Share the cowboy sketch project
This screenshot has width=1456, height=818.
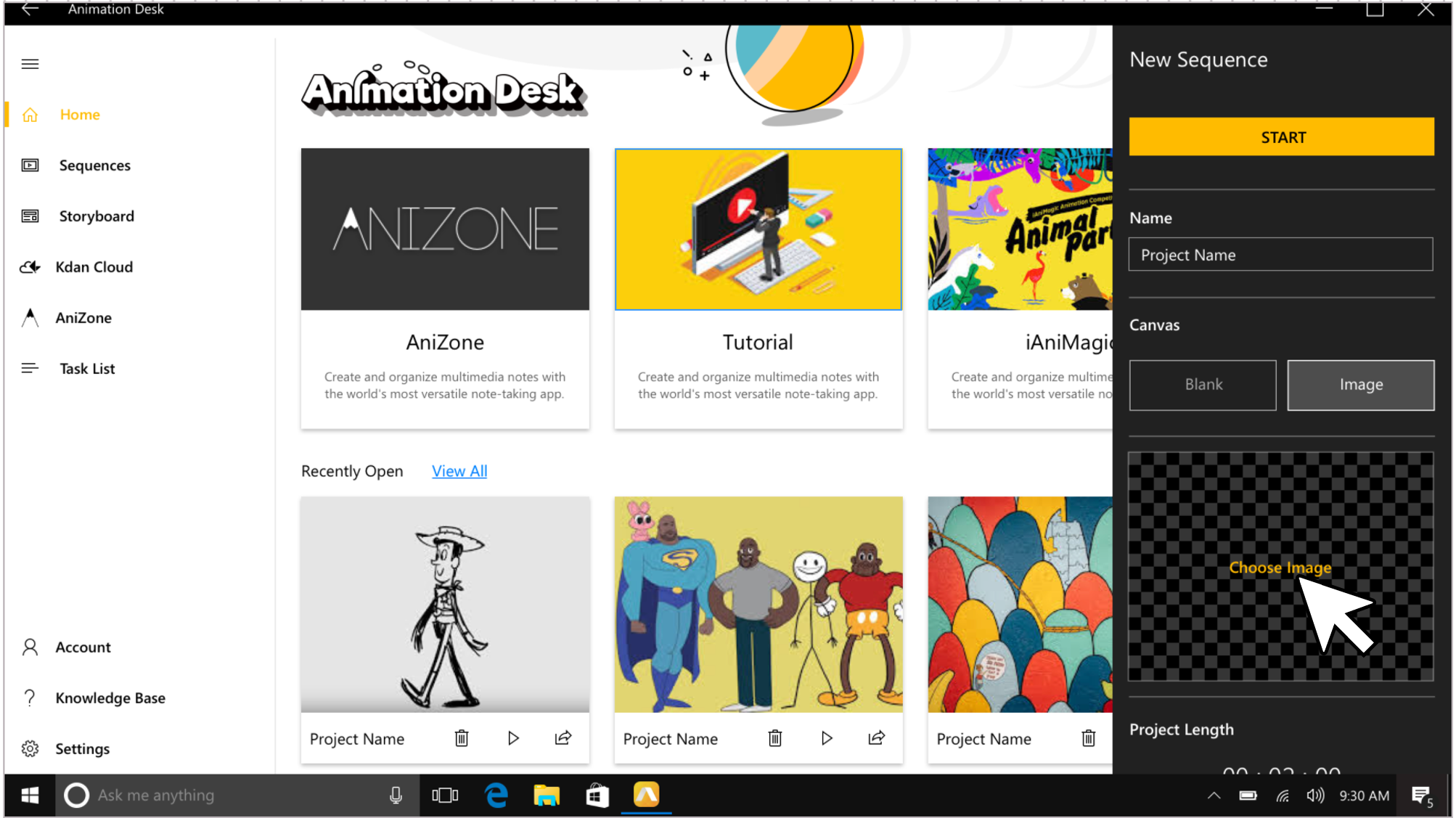click(x=563, y=738)
